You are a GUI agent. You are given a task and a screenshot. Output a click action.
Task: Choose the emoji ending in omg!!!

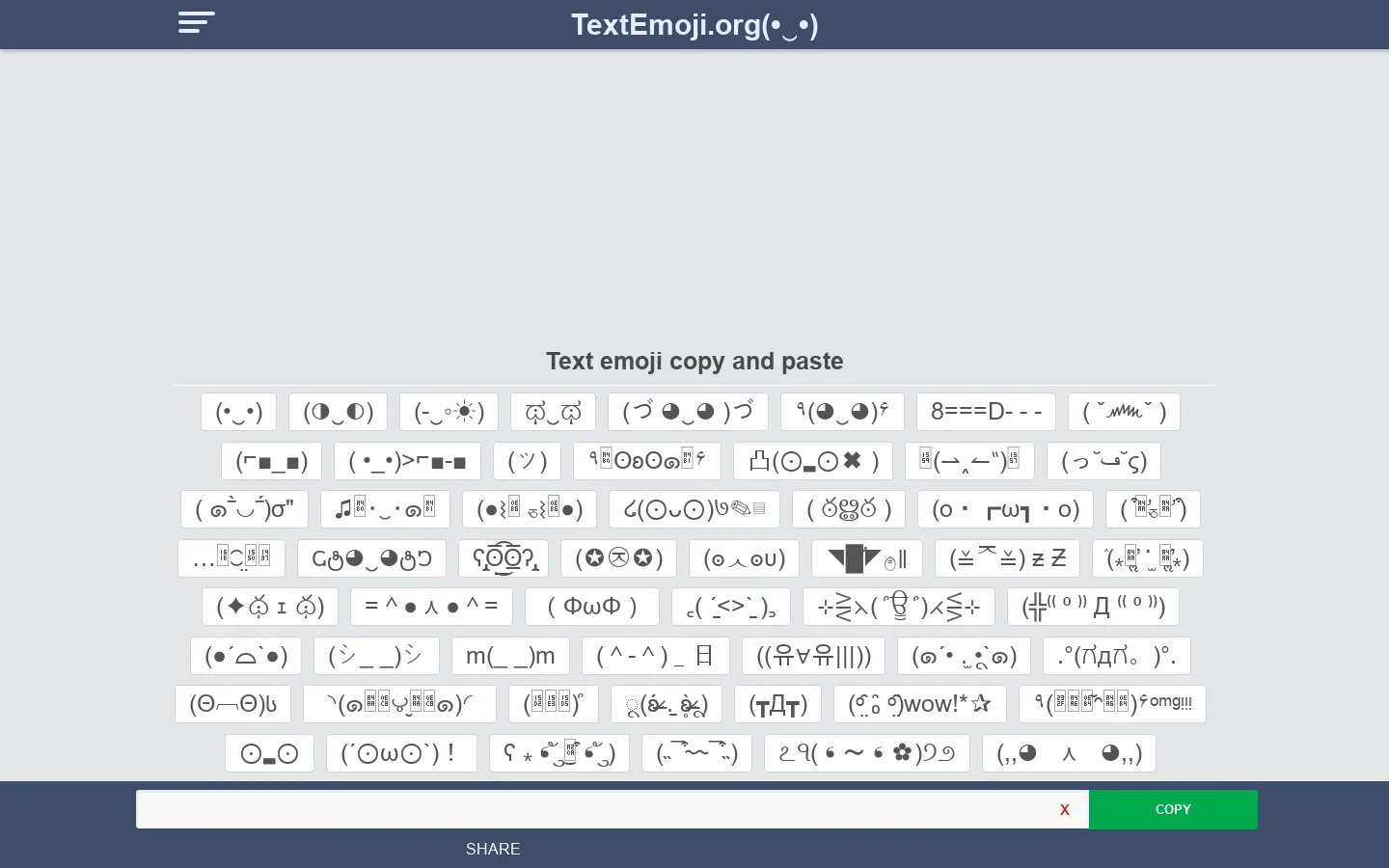click(1113, 704)
